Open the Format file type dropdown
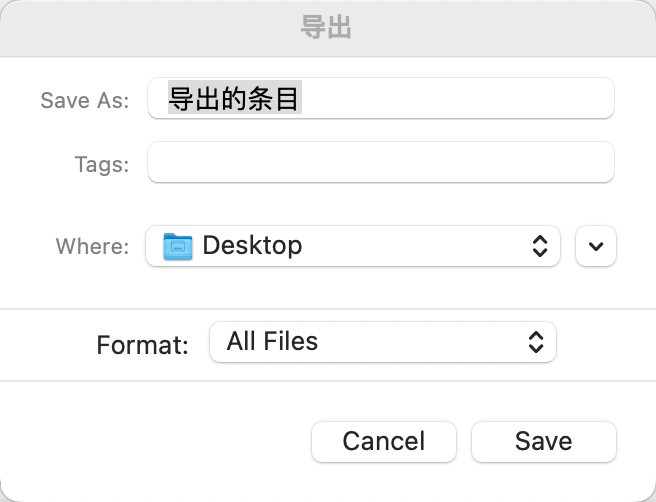 pyautogui.click(x=382, y=342)
